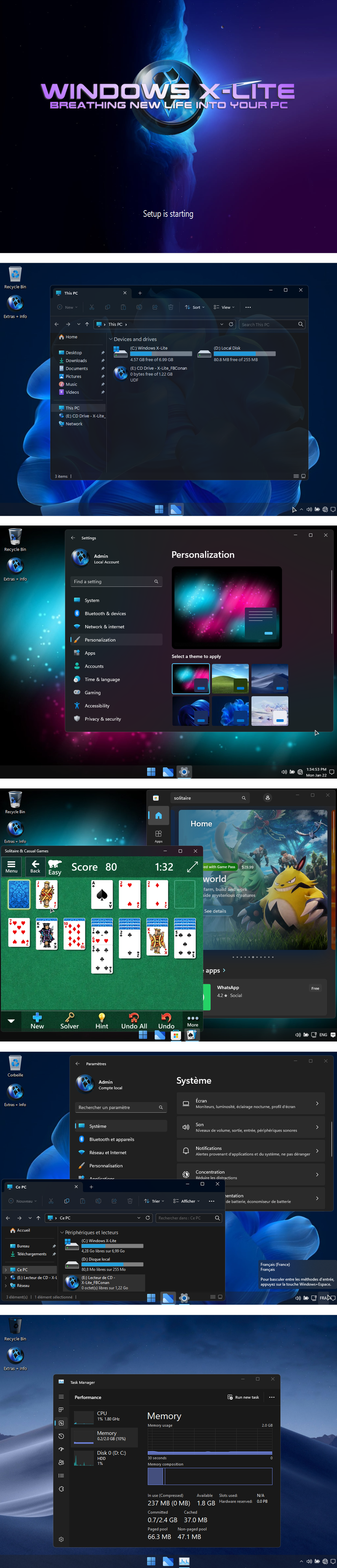Open the Sort dropdown in This PC window
The height and width of the screenshot is (1568, 337).
coord(195,308)
